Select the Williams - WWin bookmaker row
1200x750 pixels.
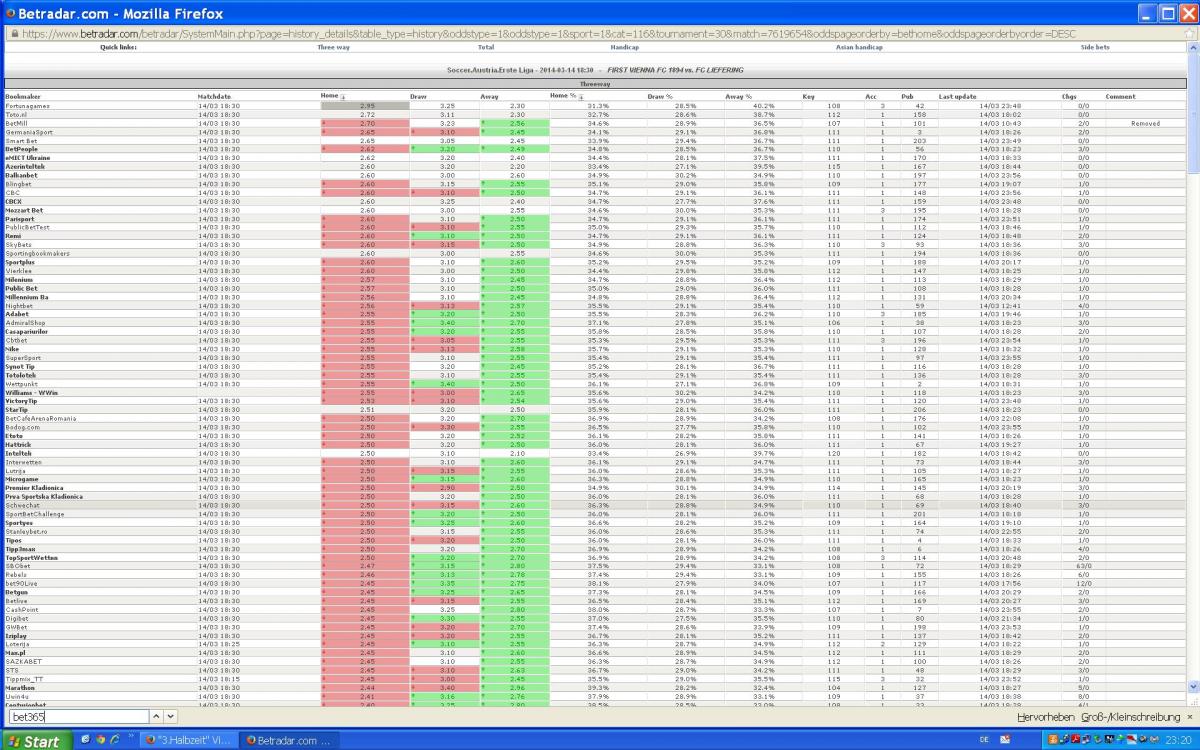point(595,393)
